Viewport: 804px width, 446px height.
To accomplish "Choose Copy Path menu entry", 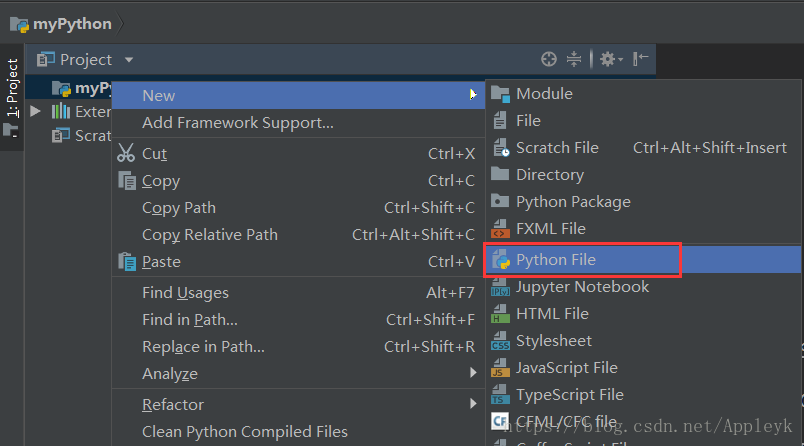I will tap(298, 208).
